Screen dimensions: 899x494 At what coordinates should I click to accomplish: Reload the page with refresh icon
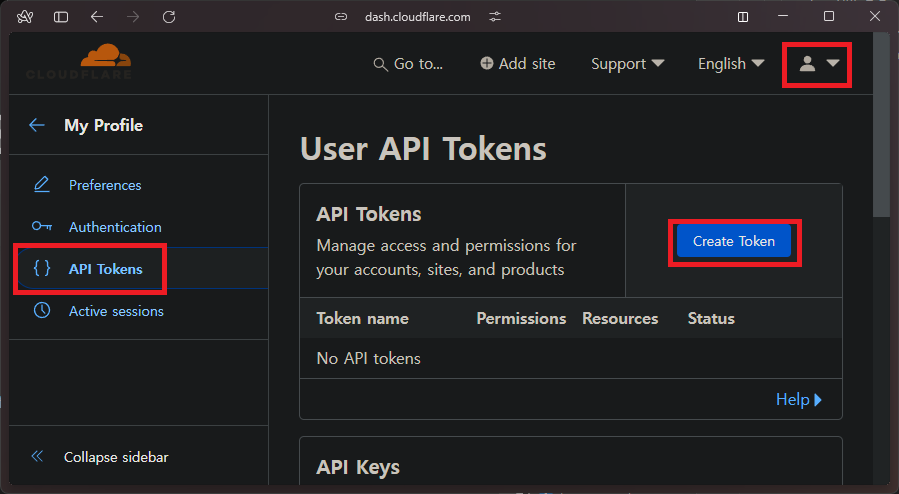(x=169, y=17)
